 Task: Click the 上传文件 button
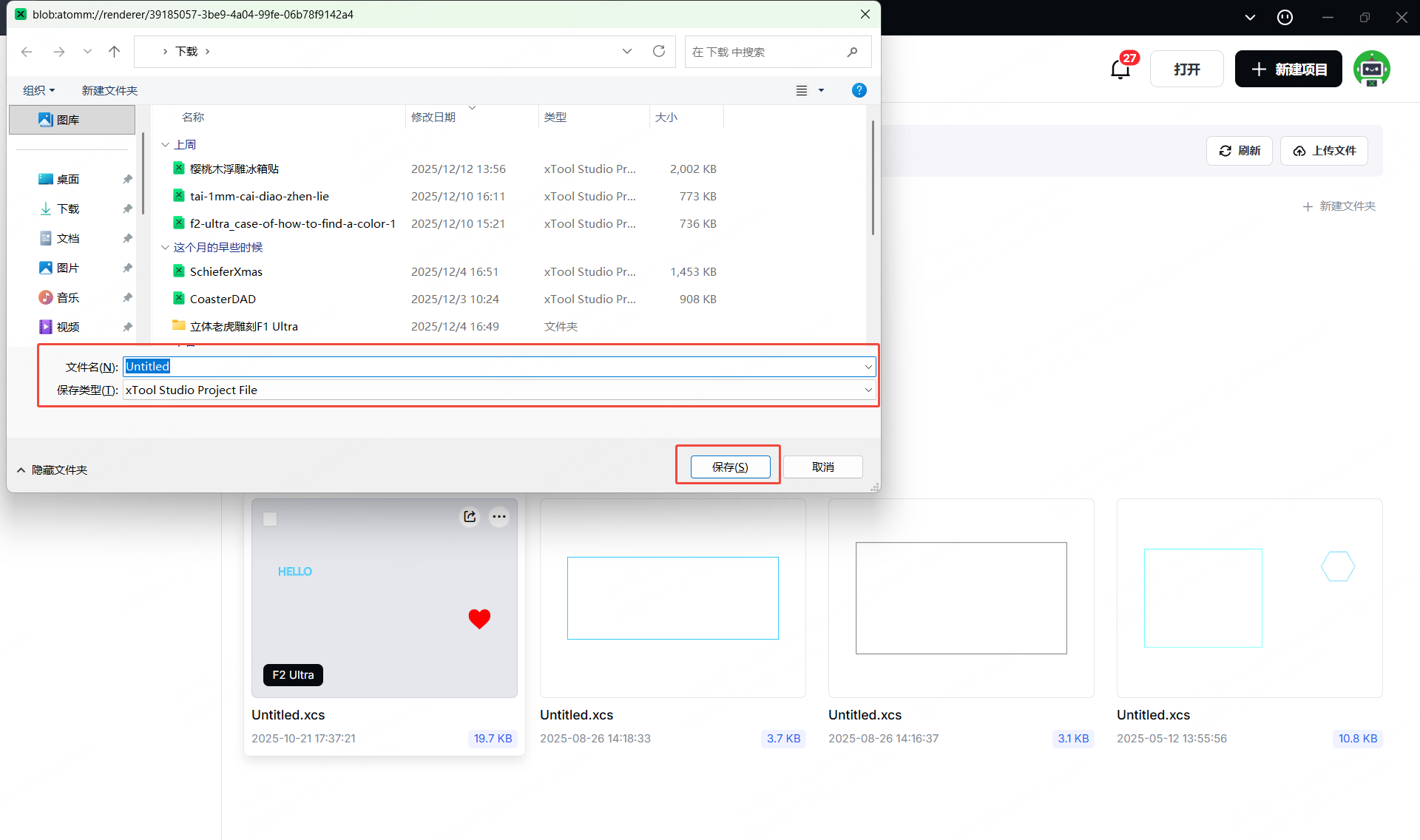1324,151
